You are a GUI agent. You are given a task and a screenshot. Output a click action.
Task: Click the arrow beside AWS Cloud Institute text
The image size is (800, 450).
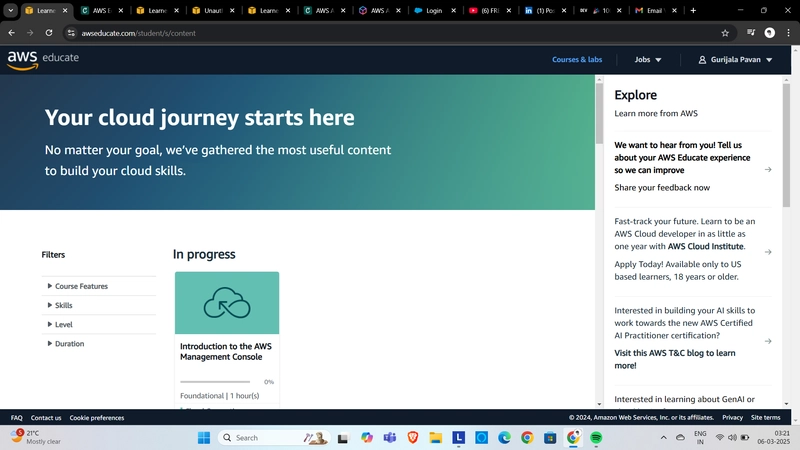pyautogui.click(x=768, y=252)
